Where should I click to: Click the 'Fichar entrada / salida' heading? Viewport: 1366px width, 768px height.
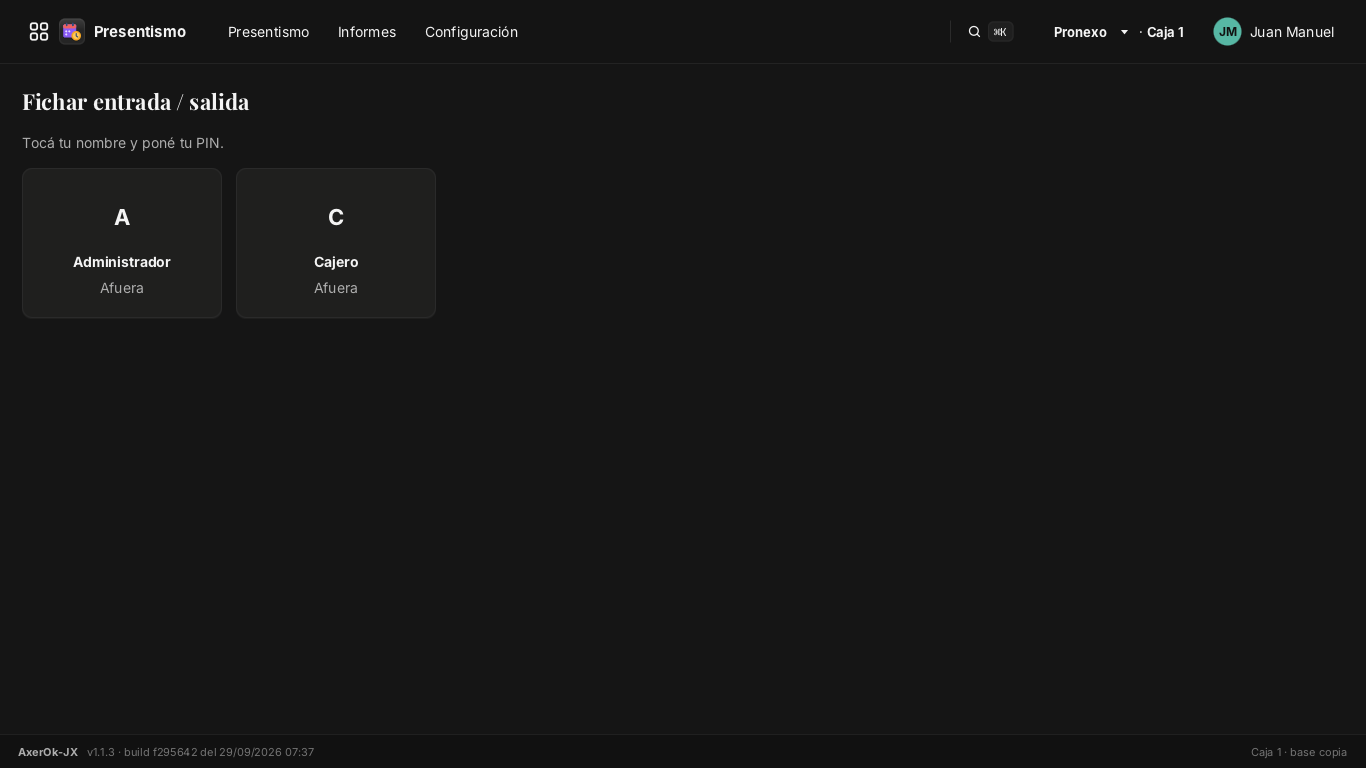coord(136,102)
